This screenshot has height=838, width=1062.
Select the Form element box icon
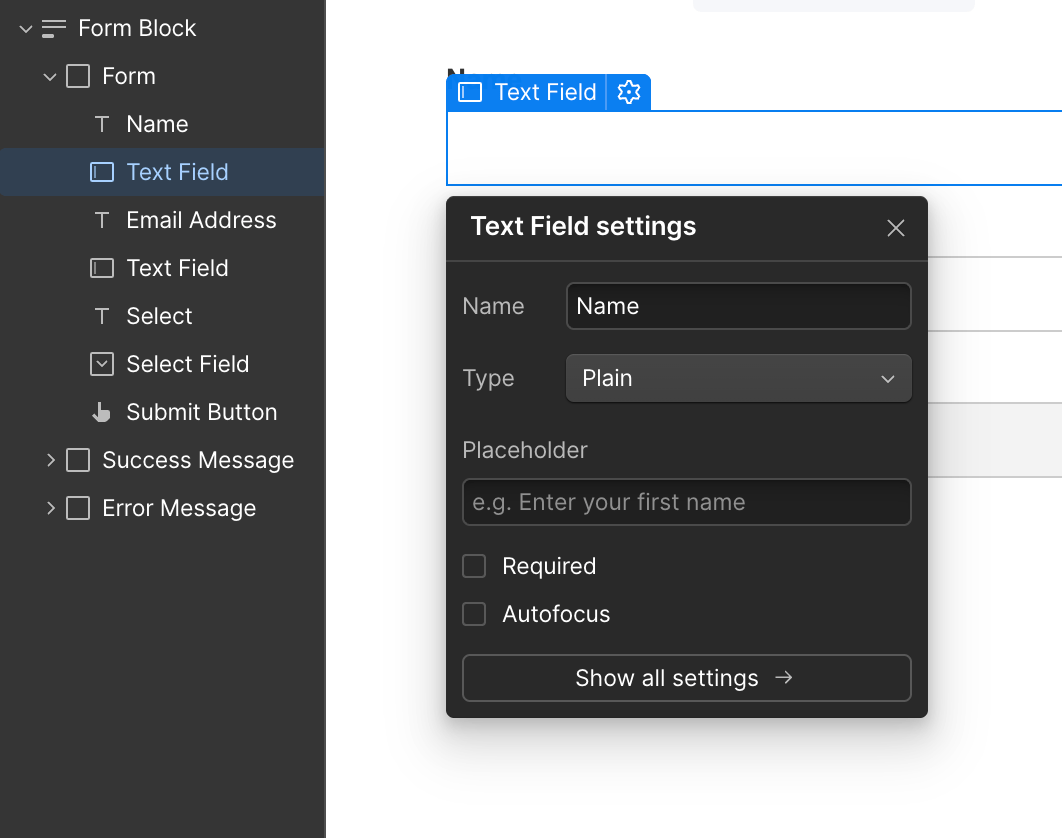click(x=78, y=76)
